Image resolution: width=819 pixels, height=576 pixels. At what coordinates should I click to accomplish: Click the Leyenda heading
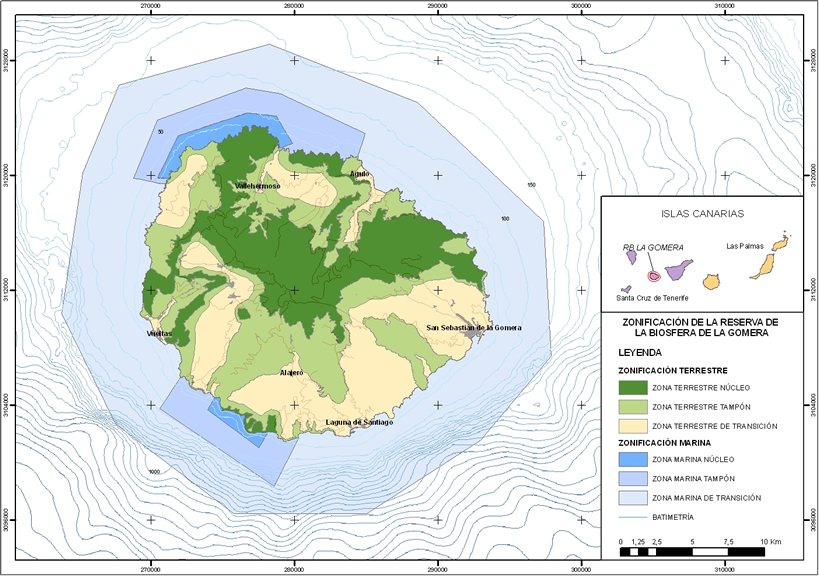click(641, 352)
